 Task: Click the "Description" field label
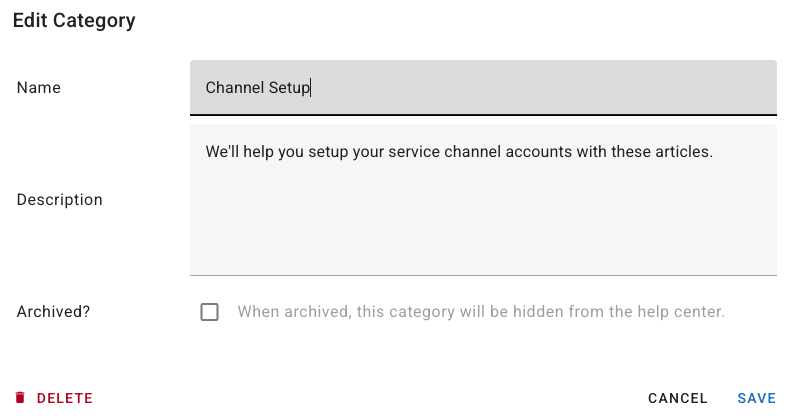[x=60, y=200]
